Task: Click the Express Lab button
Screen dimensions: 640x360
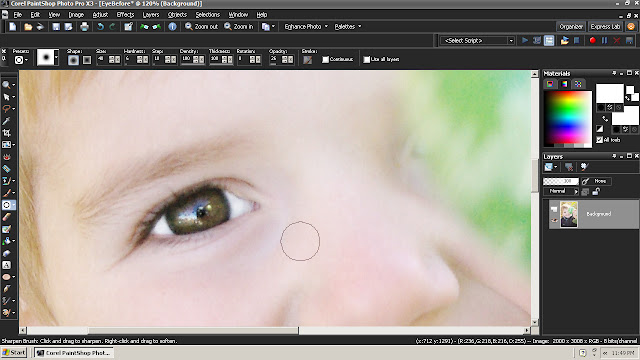Action: click(x=605, y=27)
